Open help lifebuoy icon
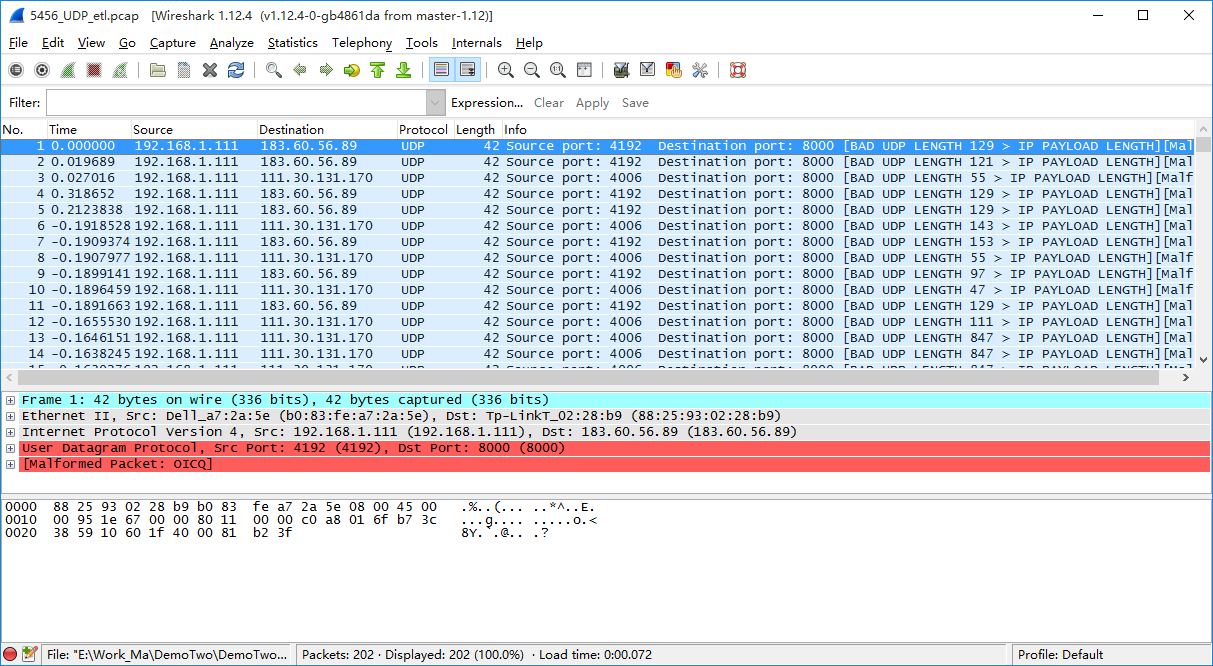1213x666 pixels. (x=738, y=70)
